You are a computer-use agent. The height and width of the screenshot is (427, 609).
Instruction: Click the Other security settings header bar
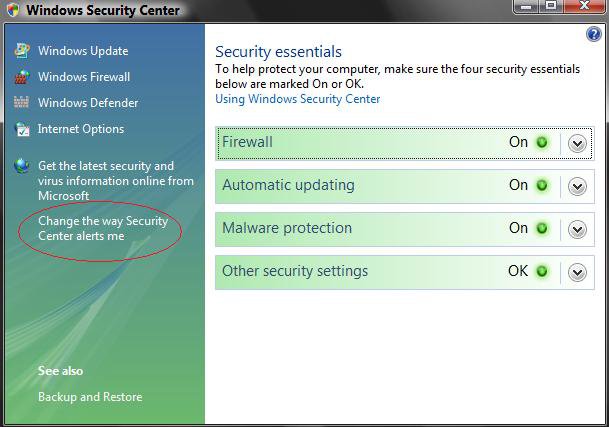coord(405,272)
